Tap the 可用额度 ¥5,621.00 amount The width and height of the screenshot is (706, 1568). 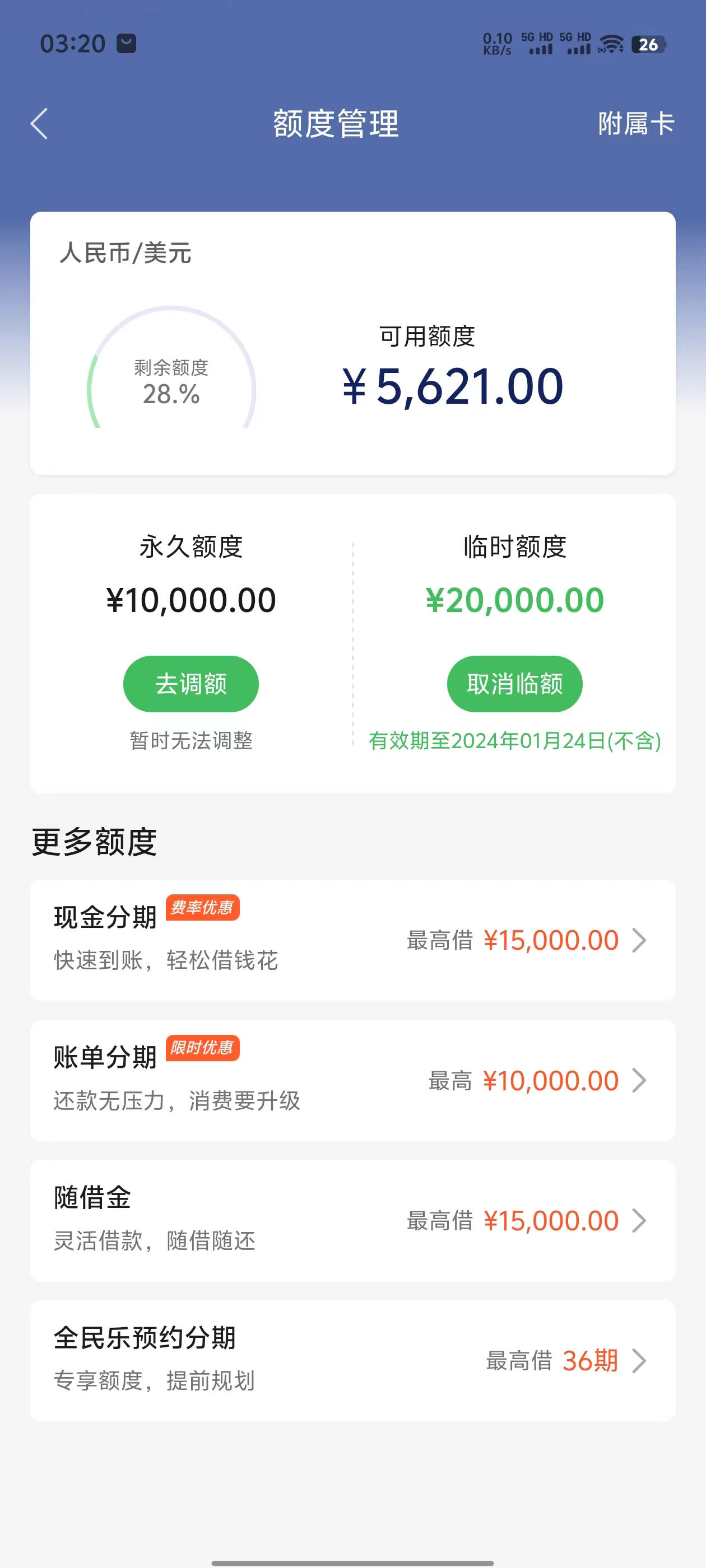point(453,386)
